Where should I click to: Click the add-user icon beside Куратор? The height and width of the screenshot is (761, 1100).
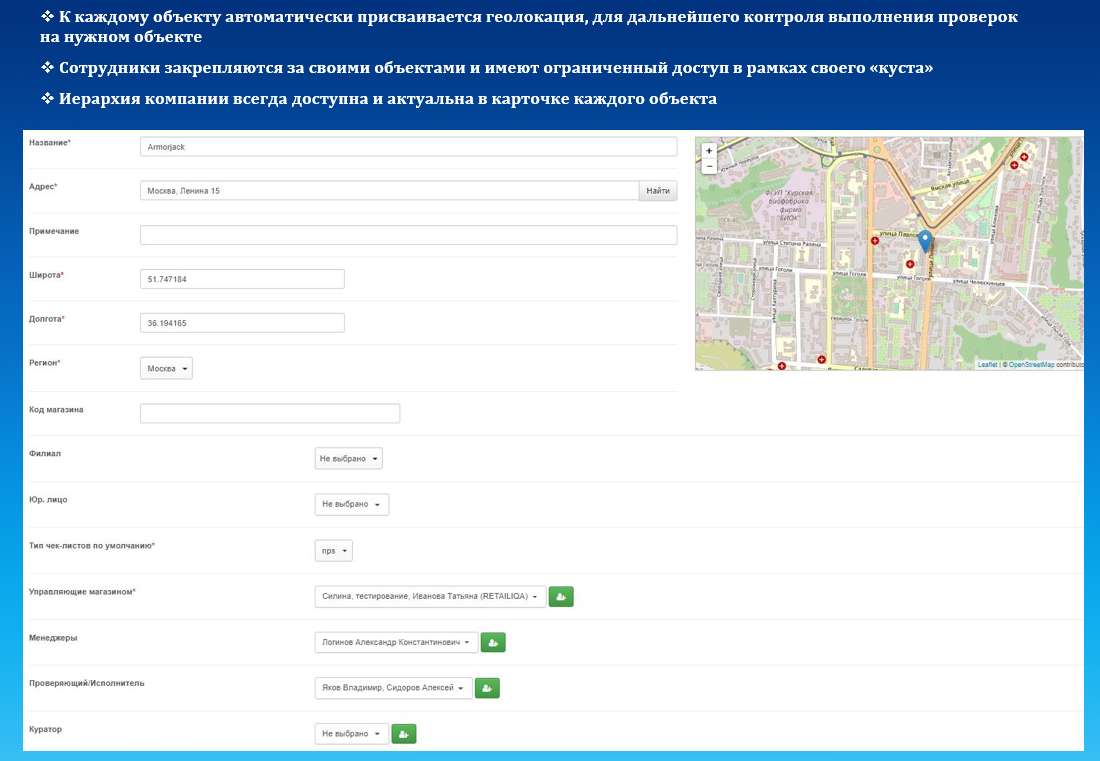404,734
